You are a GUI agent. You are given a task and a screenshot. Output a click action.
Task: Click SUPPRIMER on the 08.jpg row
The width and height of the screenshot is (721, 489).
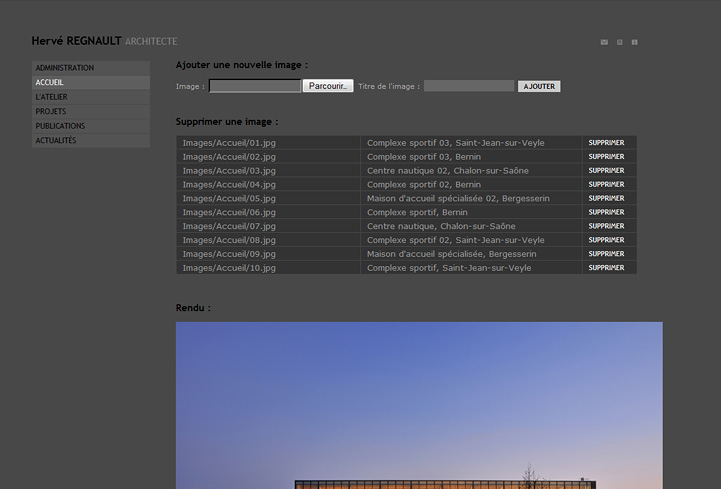pyautogui.click(x=607, y=240)
